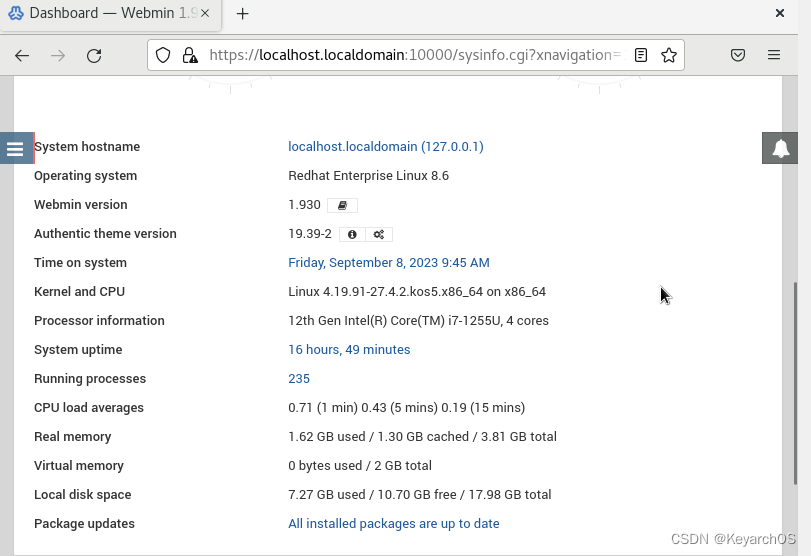Click the Webmin version changelog book icon
This screenshot has height=556, width=811.
(x=342, y=205)
